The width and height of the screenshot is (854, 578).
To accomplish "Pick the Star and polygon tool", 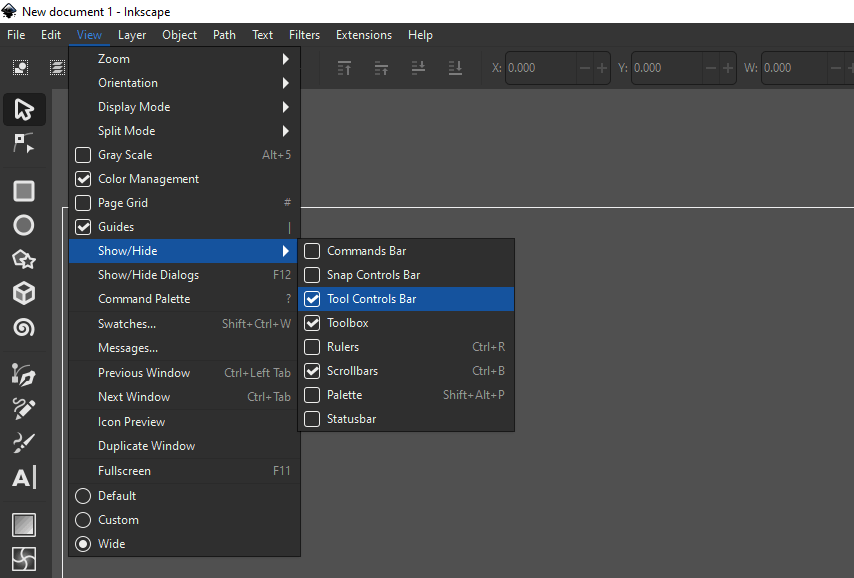I will pyautogui.click(x=24, y=259).
